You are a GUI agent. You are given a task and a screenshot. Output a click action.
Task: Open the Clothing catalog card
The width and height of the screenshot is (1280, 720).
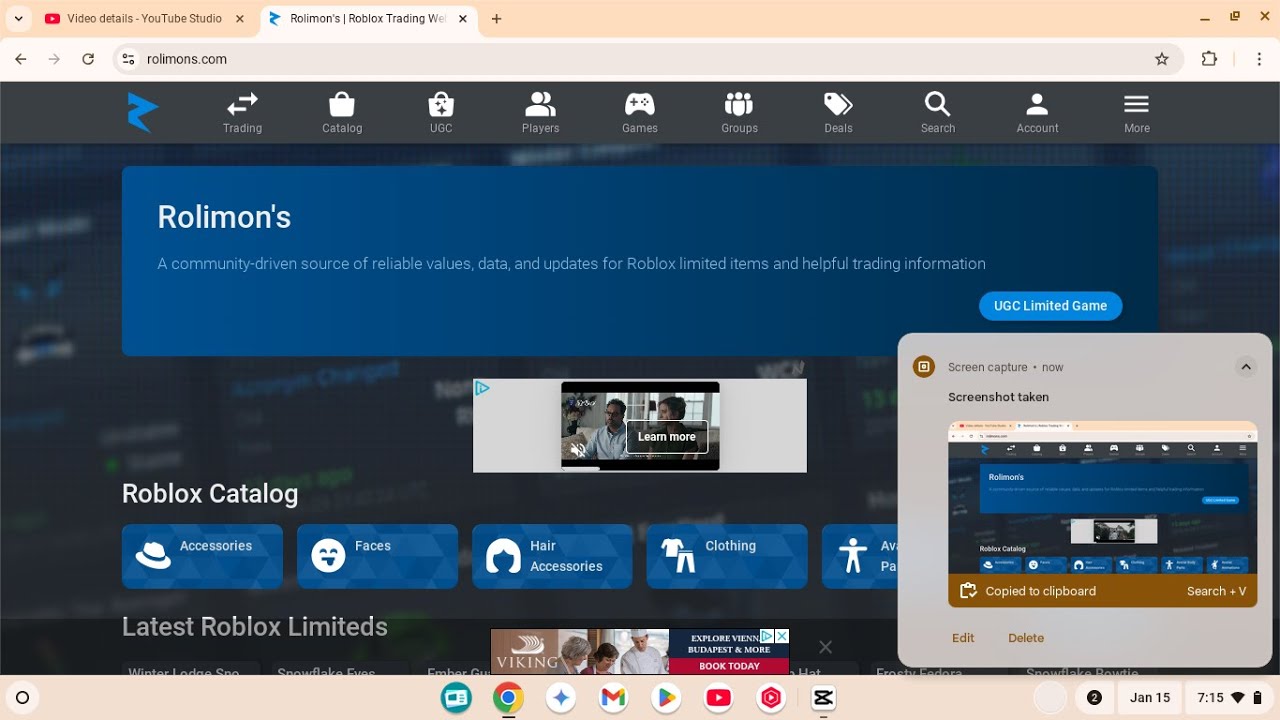click(727, 556)
